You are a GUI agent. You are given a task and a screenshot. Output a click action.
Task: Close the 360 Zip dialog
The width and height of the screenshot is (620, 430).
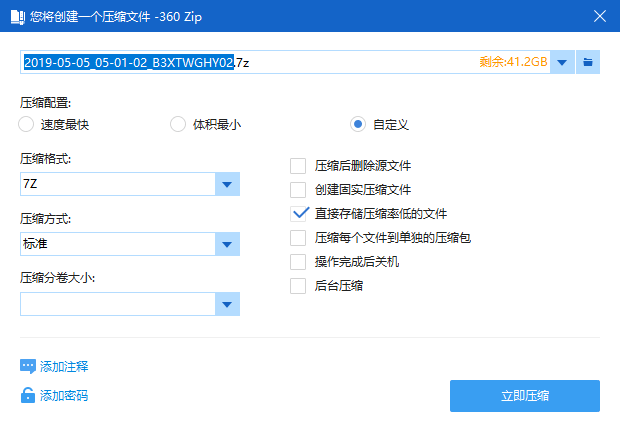coord(599,16)
